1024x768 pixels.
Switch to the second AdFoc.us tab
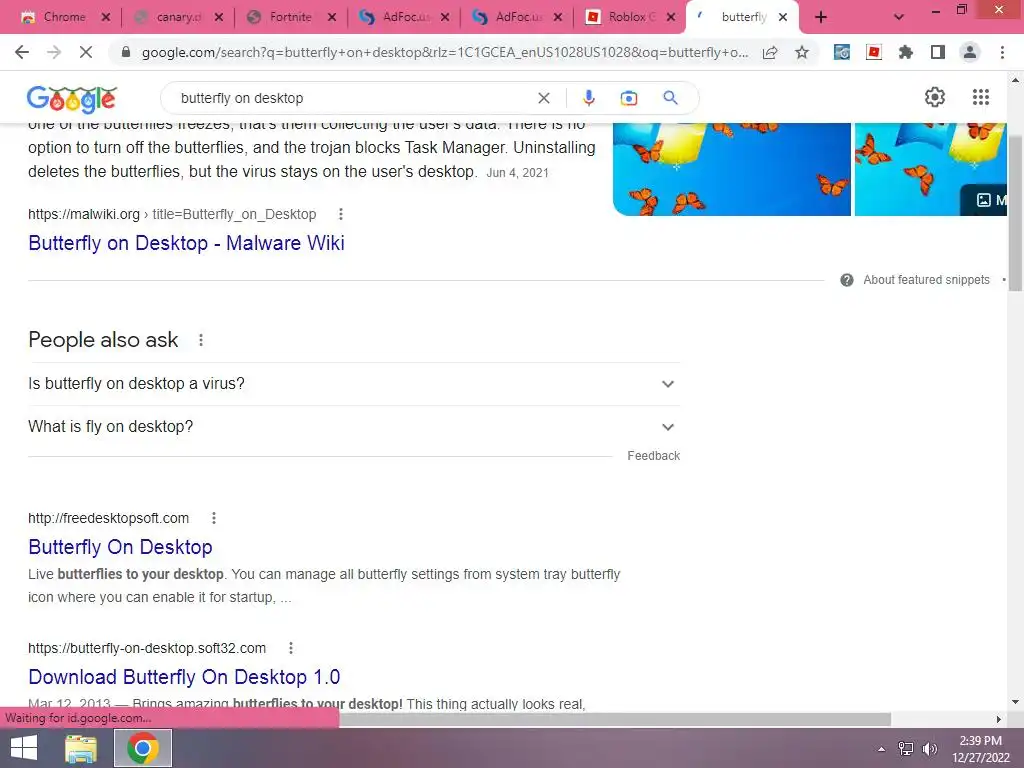tap(517, 17)
